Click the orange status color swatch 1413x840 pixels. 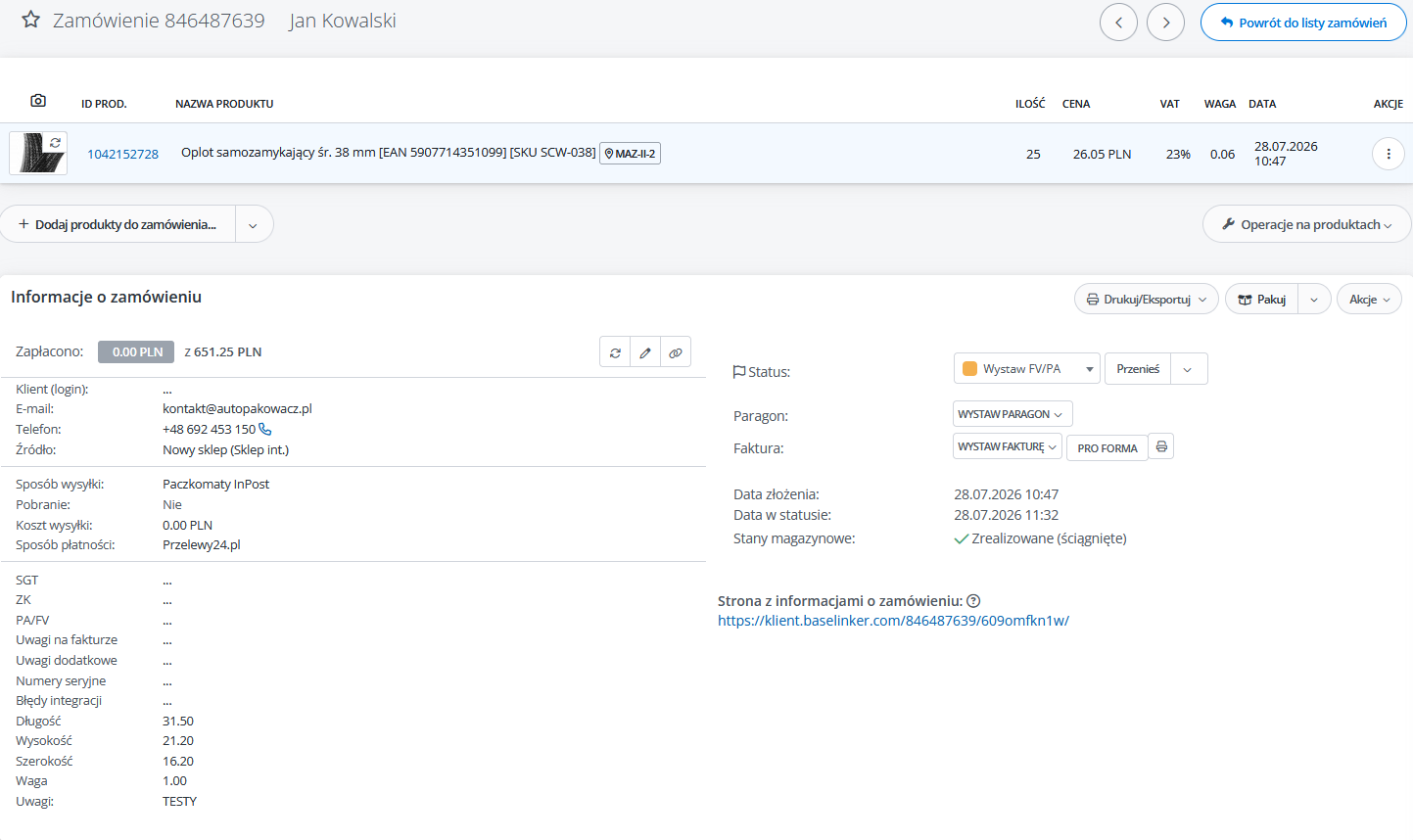click(970, 369)
